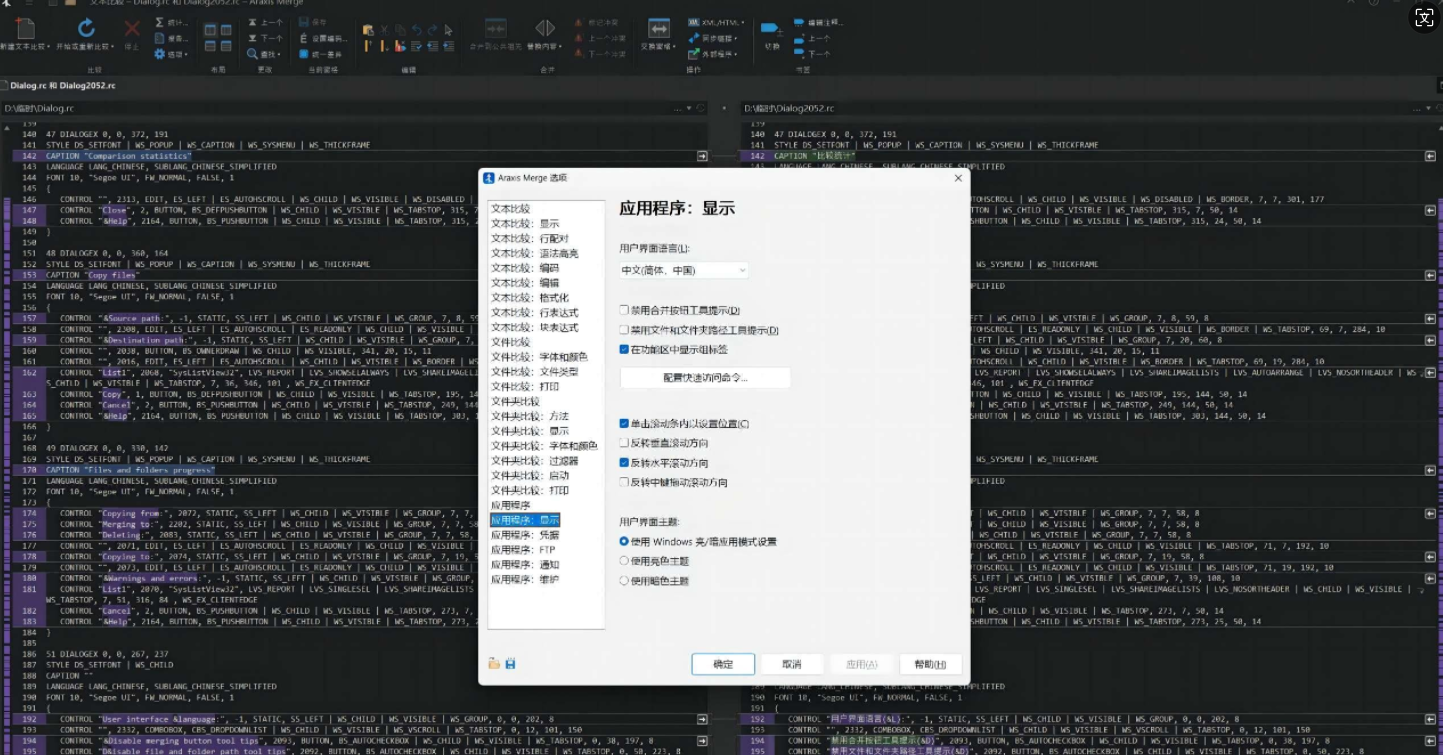
Task: Check 反转垂直滚动方向
Action: pos(624,442)
